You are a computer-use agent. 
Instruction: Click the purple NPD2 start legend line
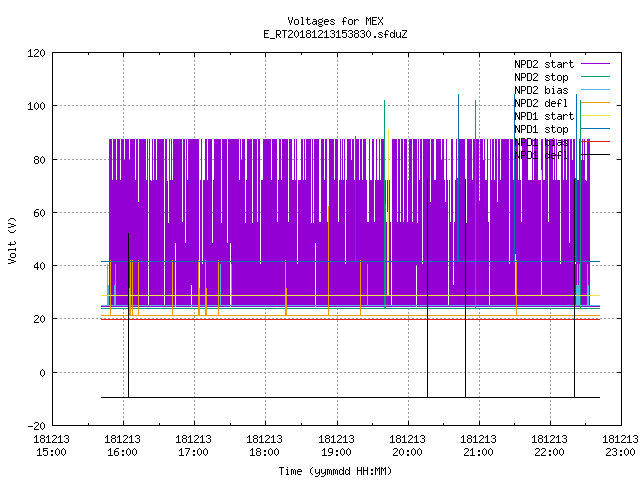[595, 64]
